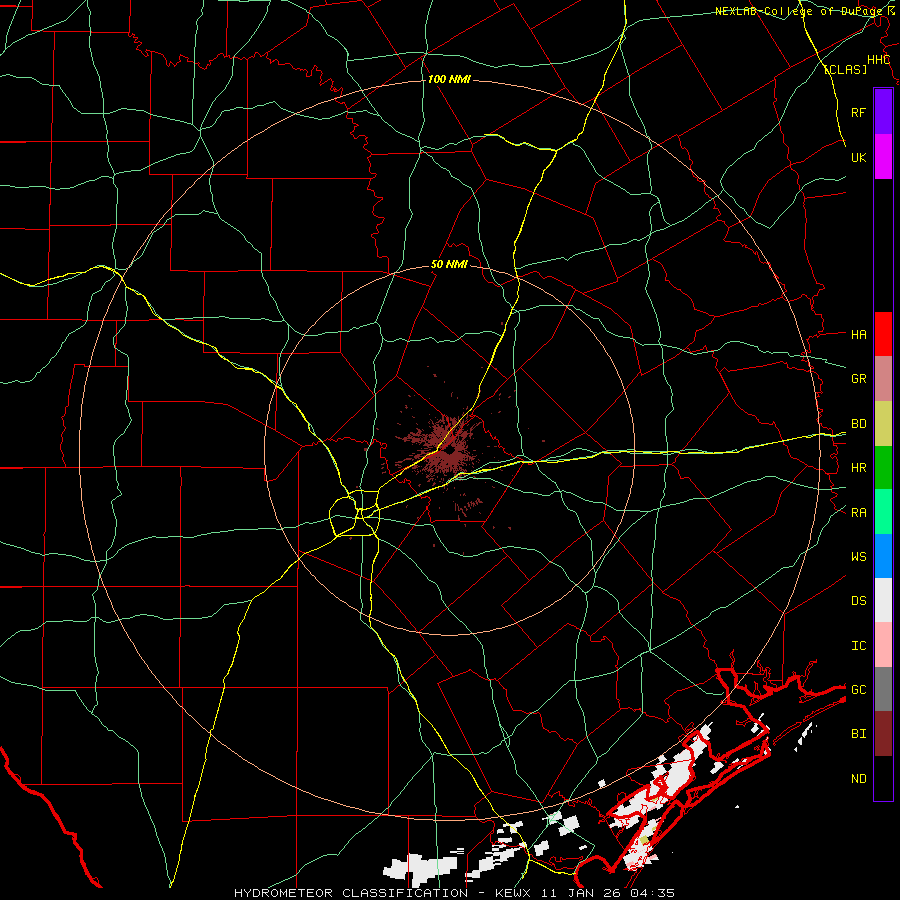Click the 'RF' legend label
The image size is (900, 900).
click(x=858, y=112)
